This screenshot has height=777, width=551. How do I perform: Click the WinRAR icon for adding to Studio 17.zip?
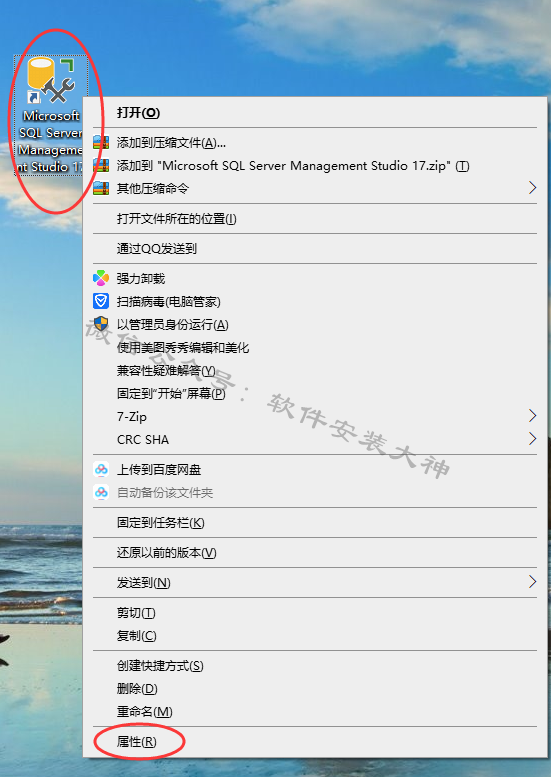[x=101, y=166]
